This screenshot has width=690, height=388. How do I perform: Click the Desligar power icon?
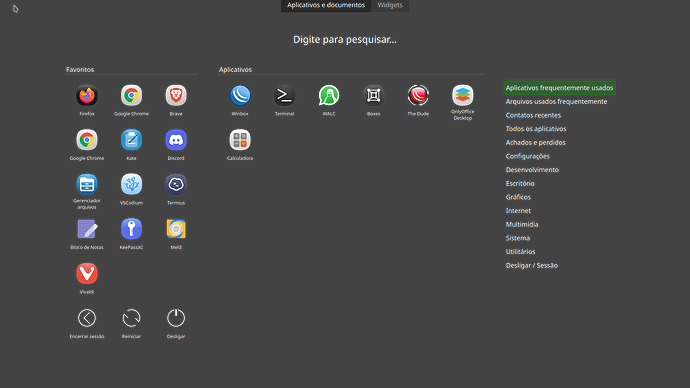(176, 318)
